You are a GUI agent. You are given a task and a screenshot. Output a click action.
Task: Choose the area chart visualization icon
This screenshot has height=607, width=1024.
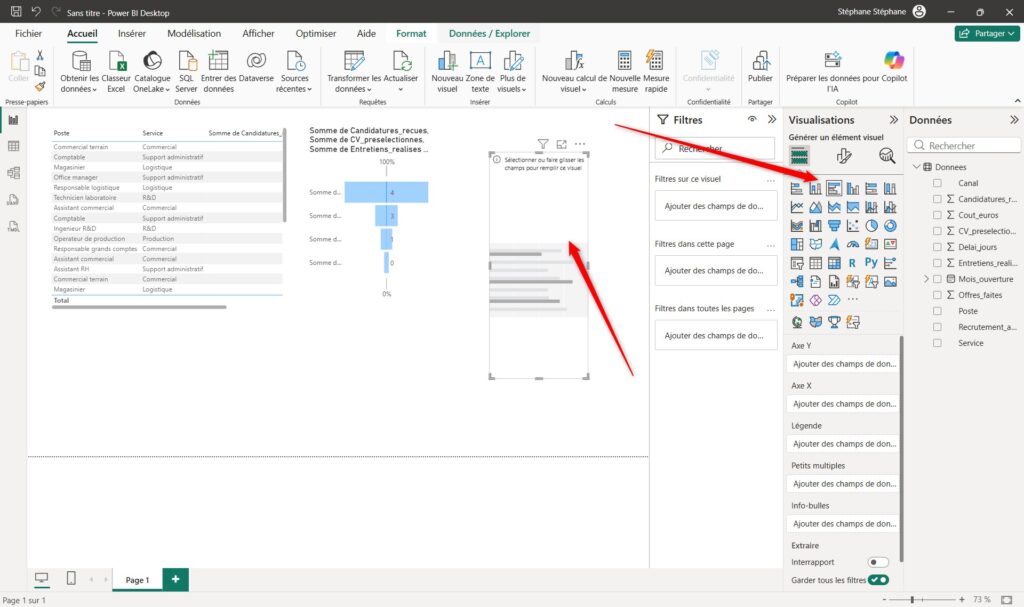tap(816, 207)
